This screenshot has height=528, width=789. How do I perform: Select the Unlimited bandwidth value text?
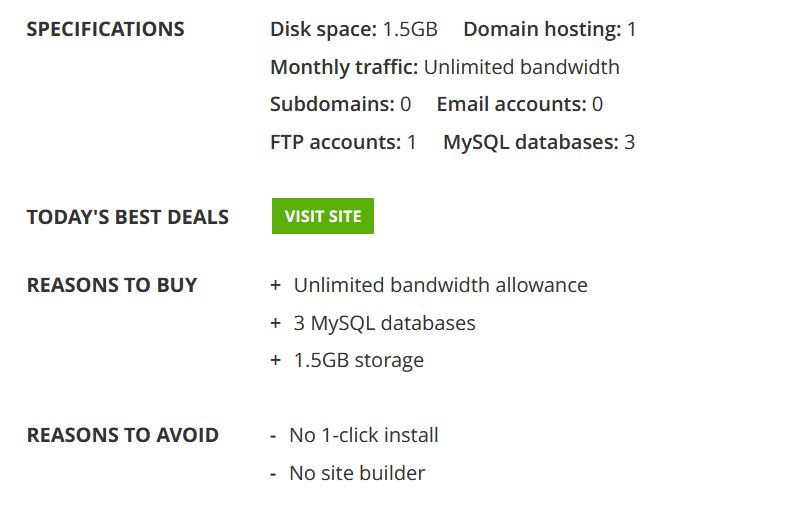point(522,67)
